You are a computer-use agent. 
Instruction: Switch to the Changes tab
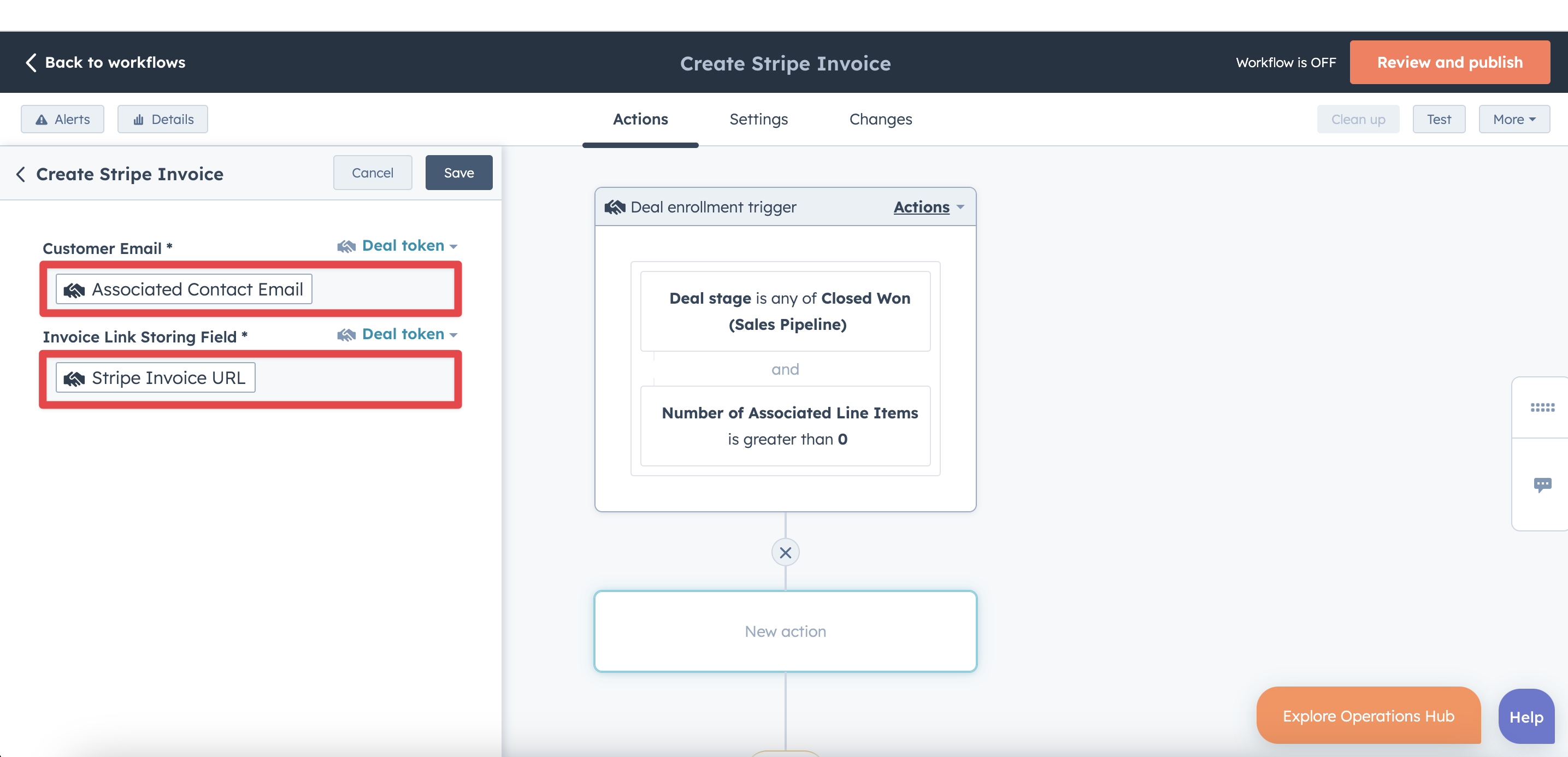(880, 119)
